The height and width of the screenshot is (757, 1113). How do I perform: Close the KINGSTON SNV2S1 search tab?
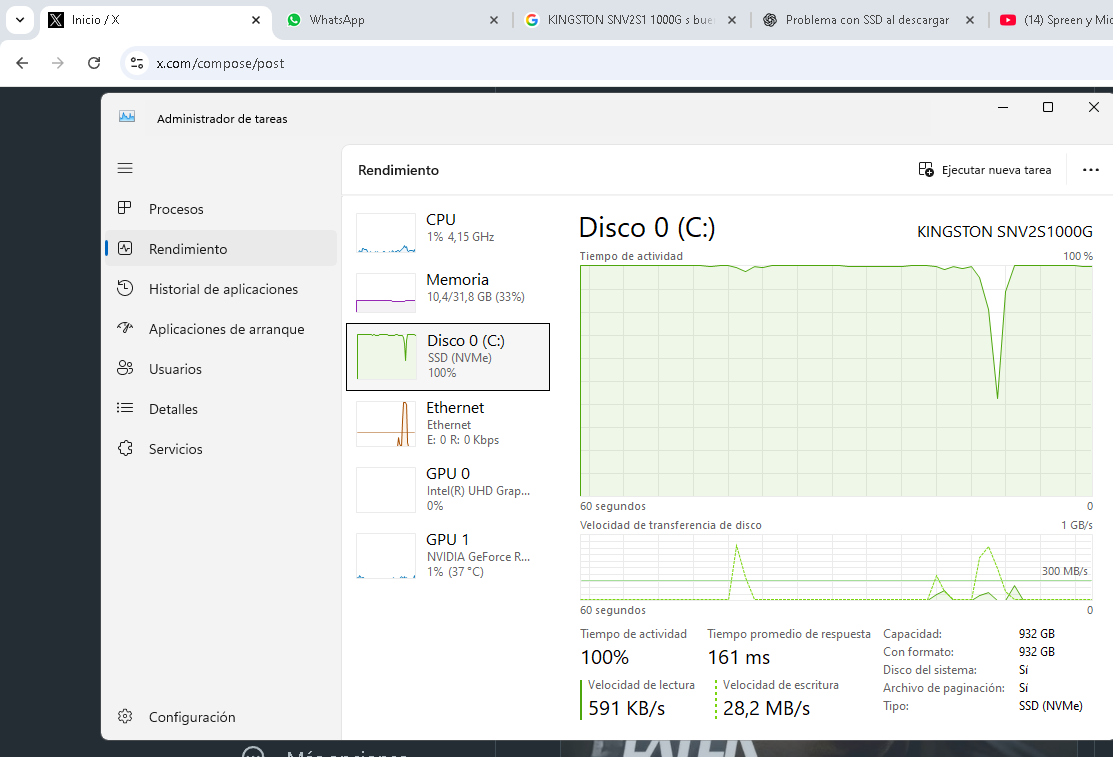(732, 20)
